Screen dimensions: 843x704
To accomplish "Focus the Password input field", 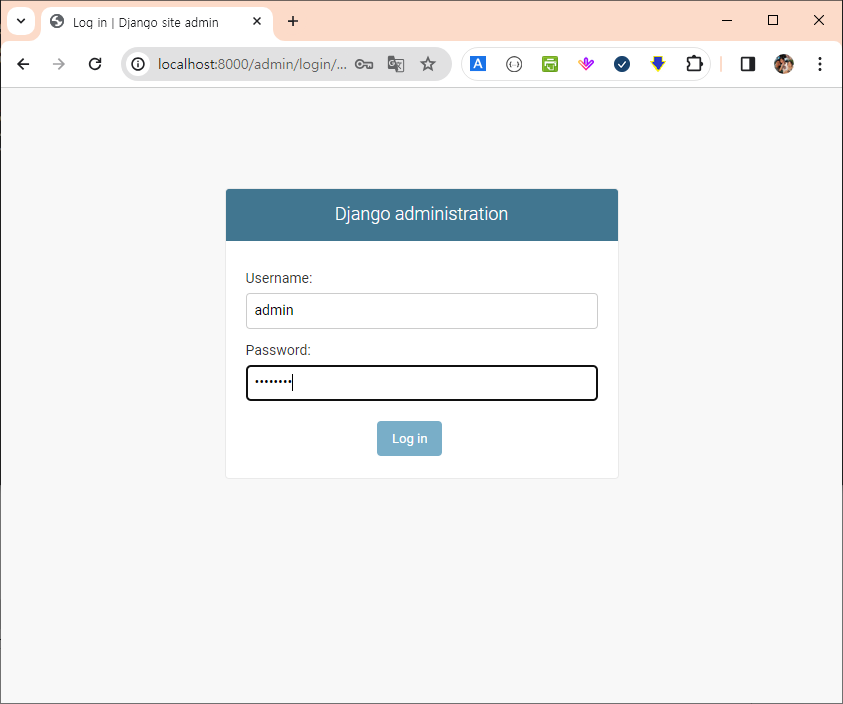I will (422, 383).
